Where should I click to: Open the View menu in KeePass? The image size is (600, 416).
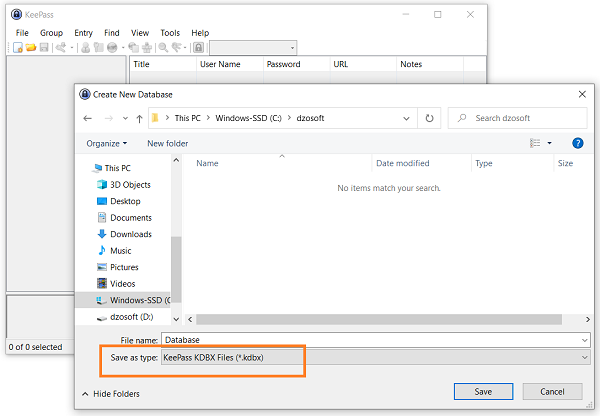[140, 33]
